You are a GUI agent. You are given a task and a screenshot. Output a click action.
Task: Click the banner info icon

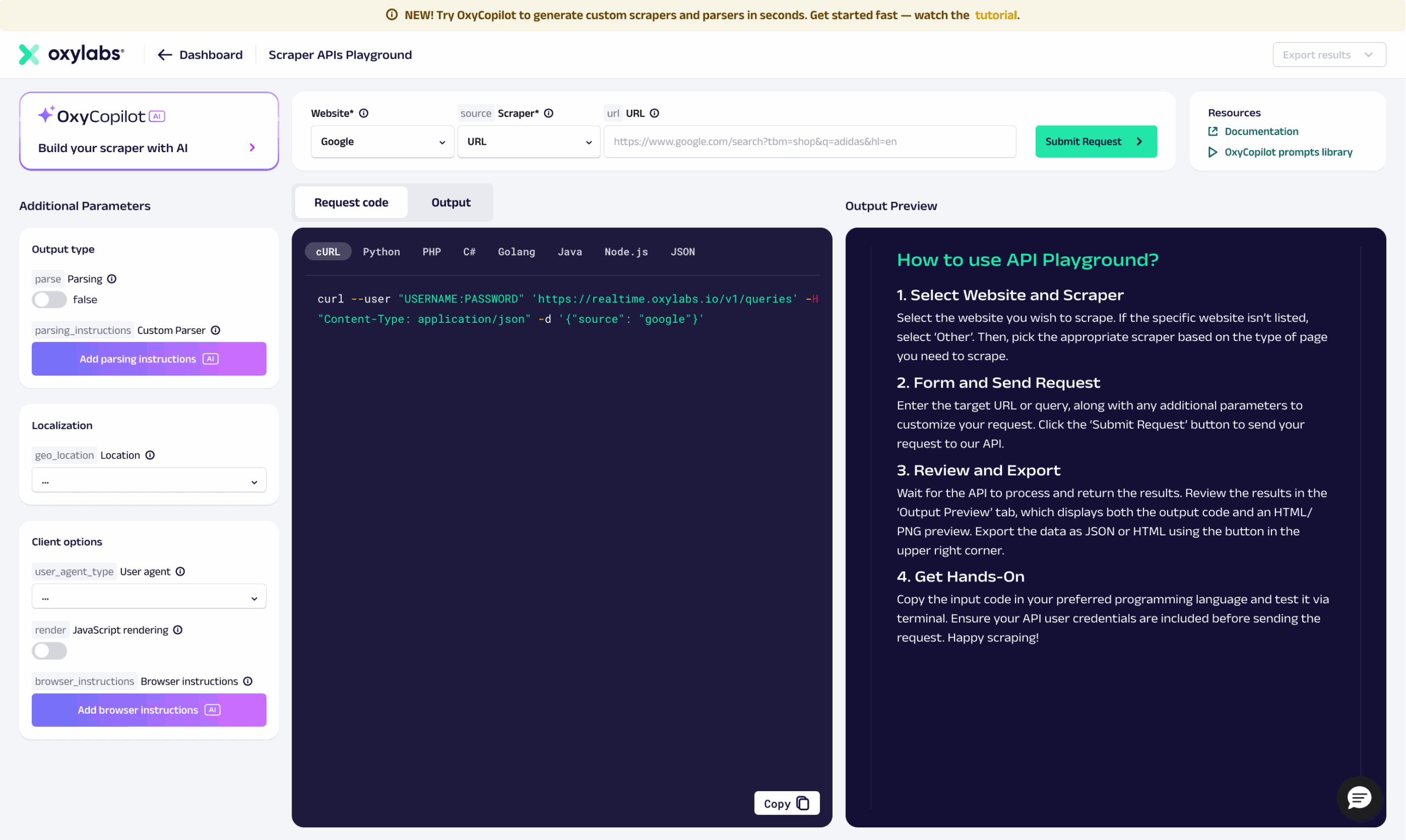[x=392, y=15]
